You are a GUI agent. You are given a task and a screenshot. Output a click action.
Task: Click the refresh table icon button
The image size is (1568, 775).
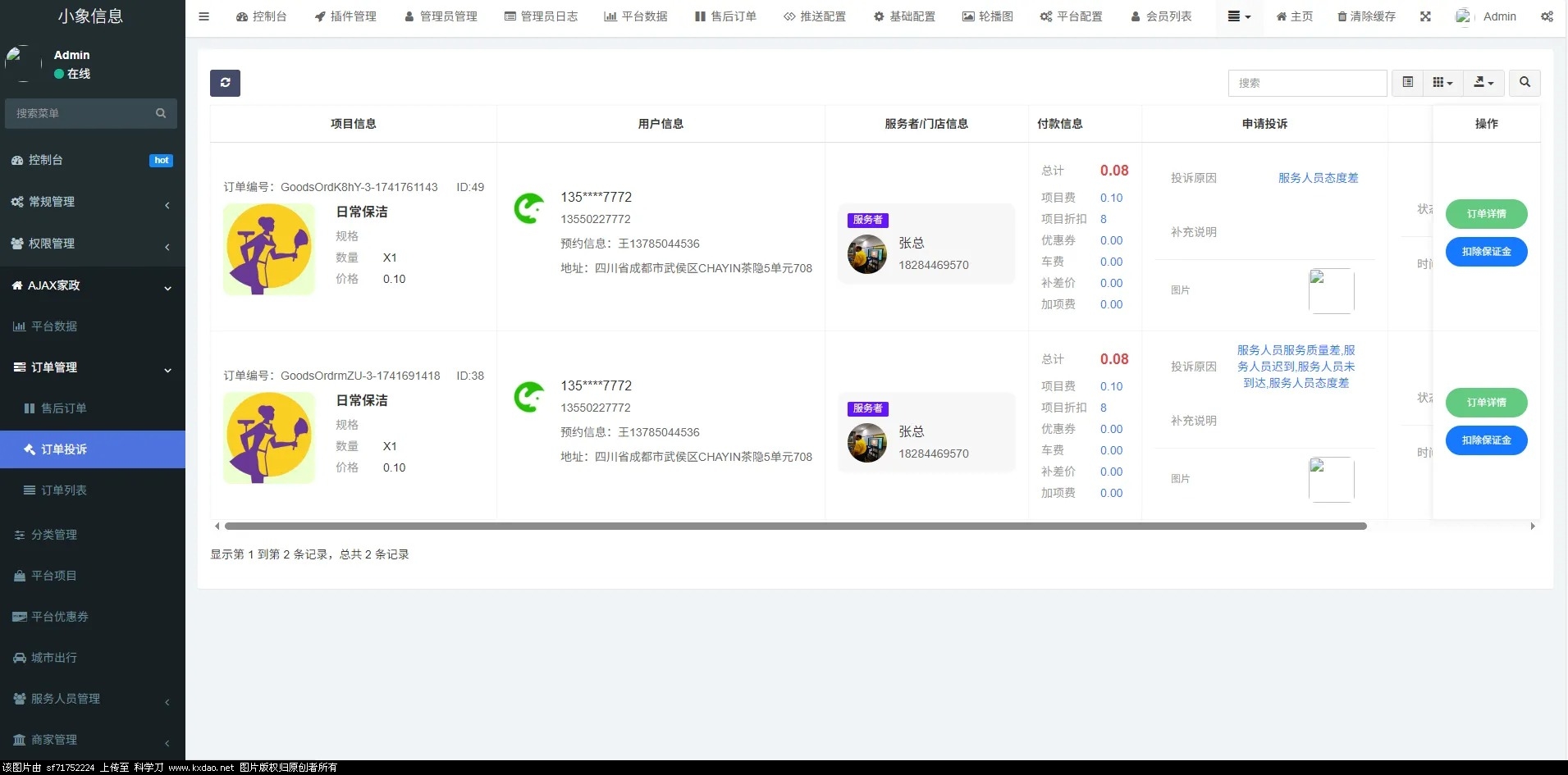pos(225,83)
